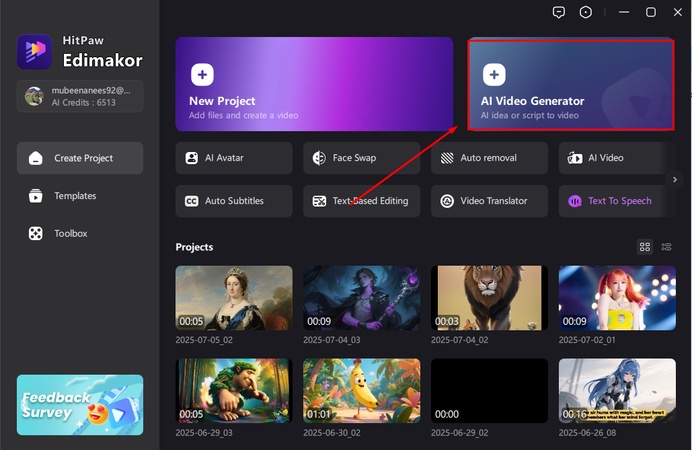Viewport: 692px width, 450px height.
Task: Open project thumbnail 2025-07-04_03
Action: [361, 298]
